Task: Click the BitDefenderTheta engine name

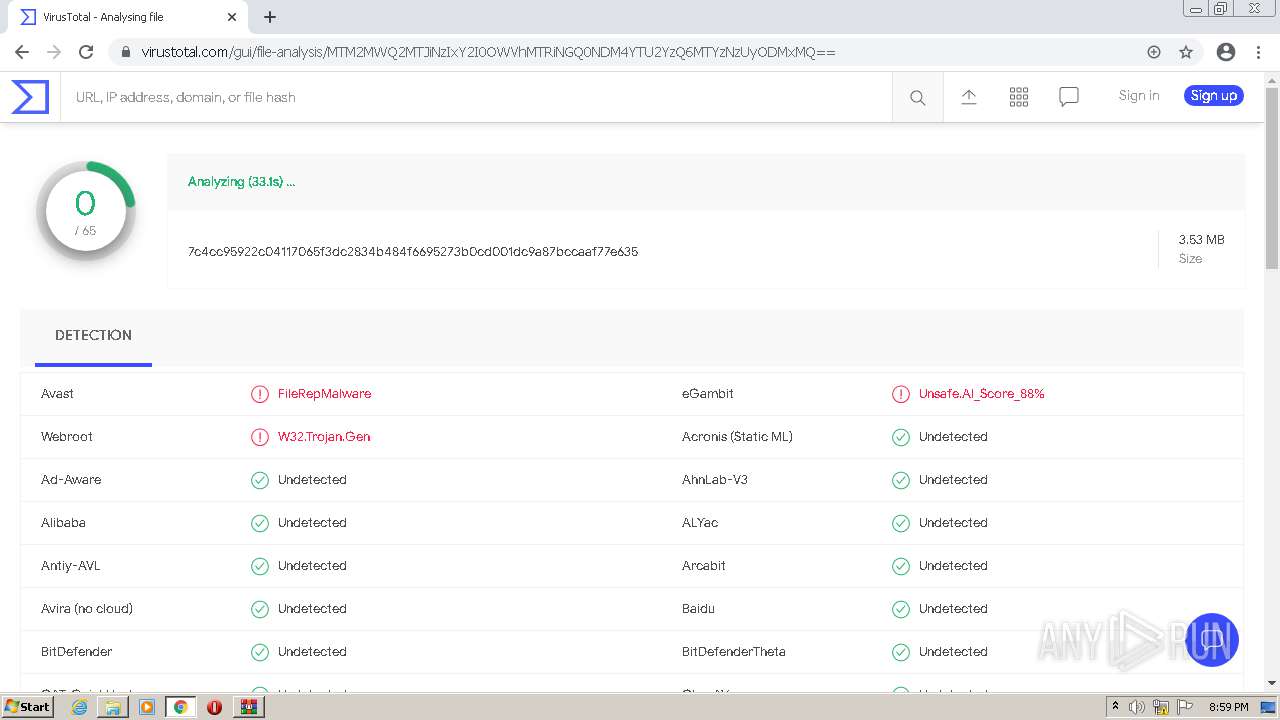Action: tap(734, 652)
